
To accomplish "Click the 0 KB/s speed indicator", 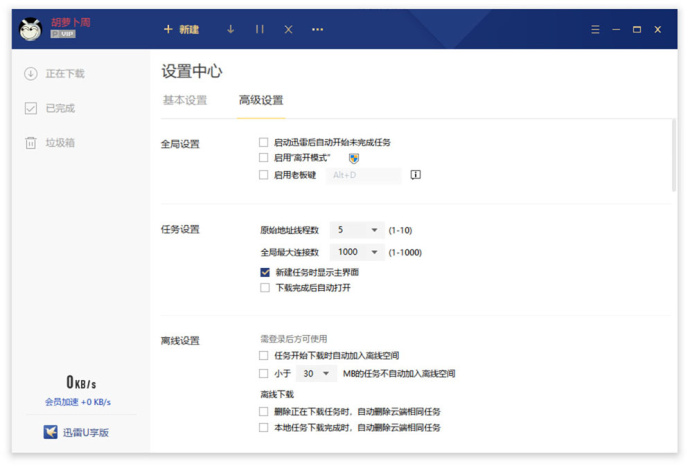I will [x=81, y=382].
